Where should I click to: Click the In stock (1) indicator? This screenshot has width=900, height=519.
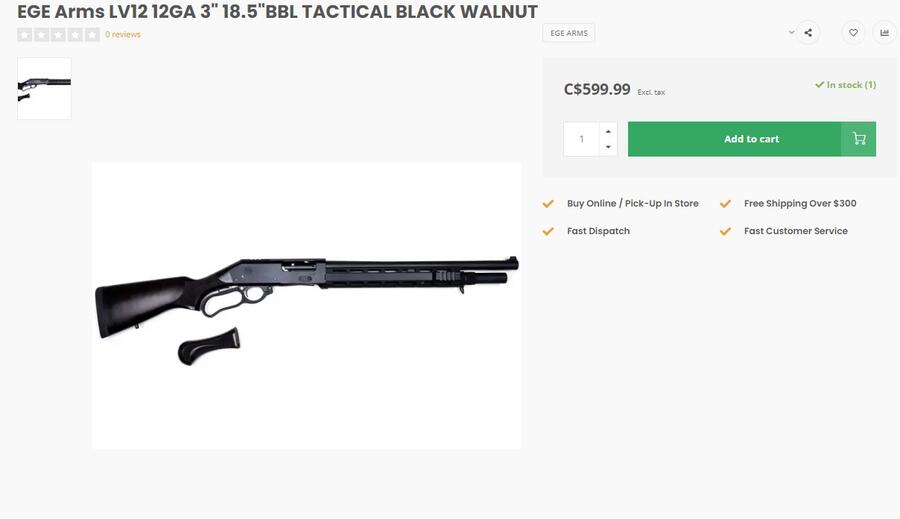[x=845, y=85]
